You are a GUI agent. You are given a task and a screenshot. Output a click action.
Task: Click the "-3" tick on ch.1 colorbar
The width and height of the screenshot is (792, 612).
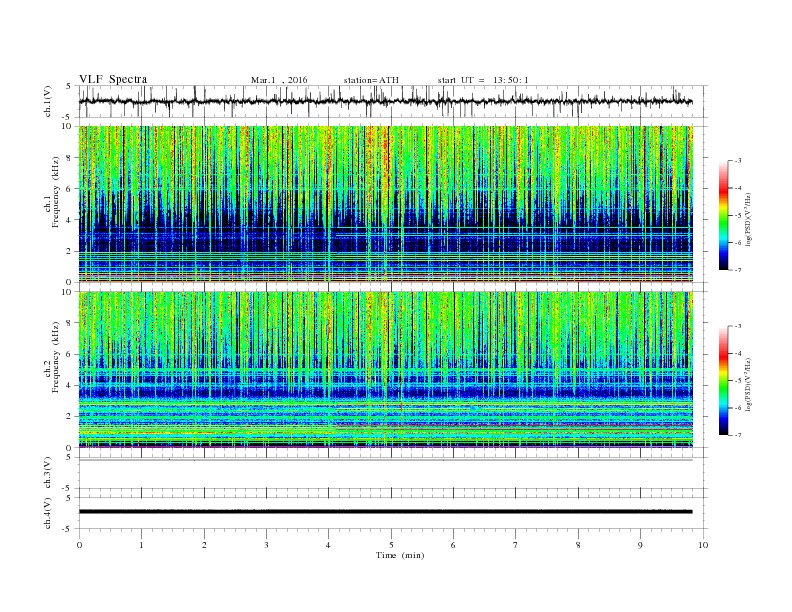738,161
